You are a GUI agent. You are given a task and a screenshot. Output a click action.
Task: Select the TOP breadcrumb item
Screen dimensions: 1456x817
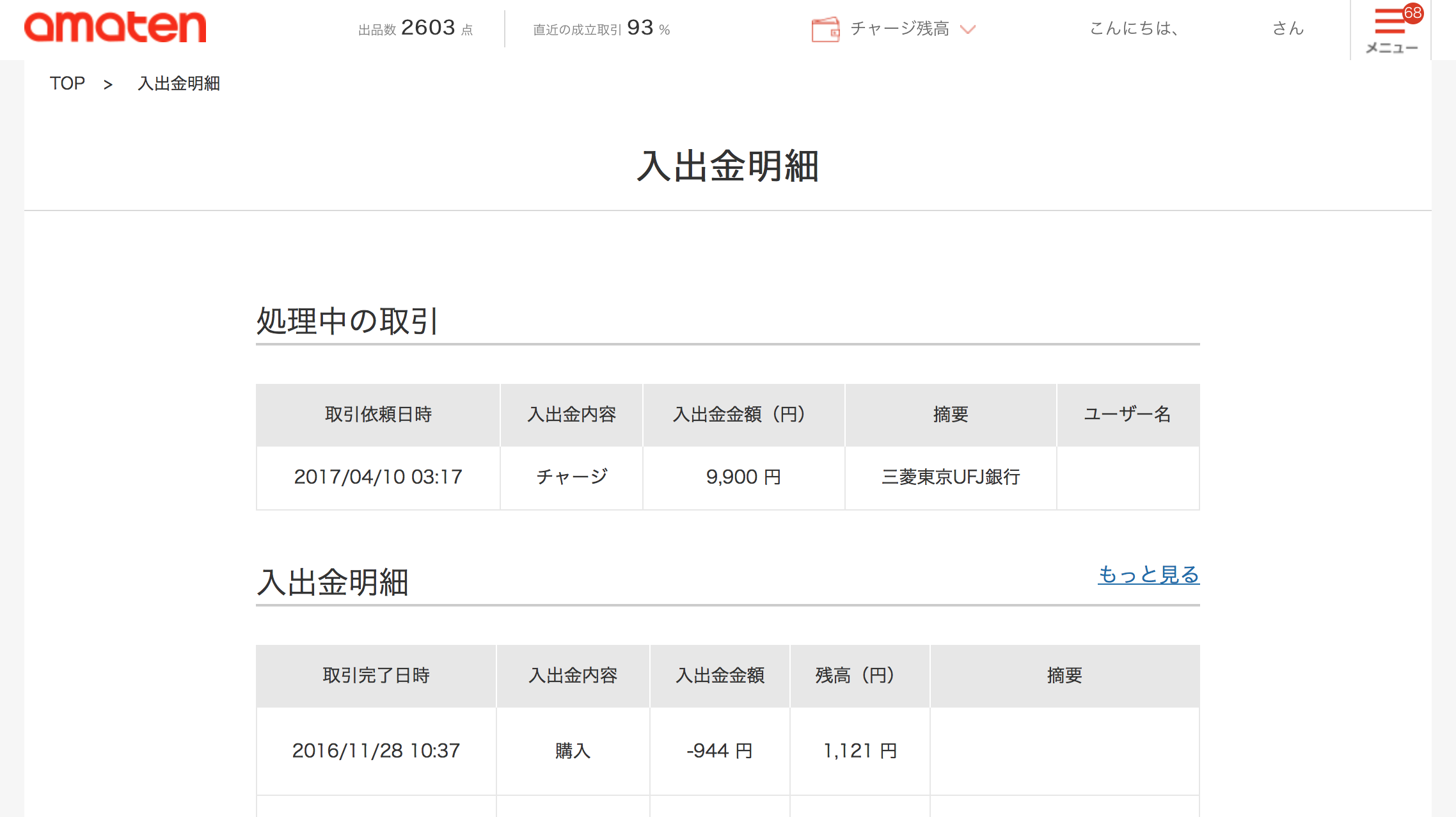tap(67, 83)
